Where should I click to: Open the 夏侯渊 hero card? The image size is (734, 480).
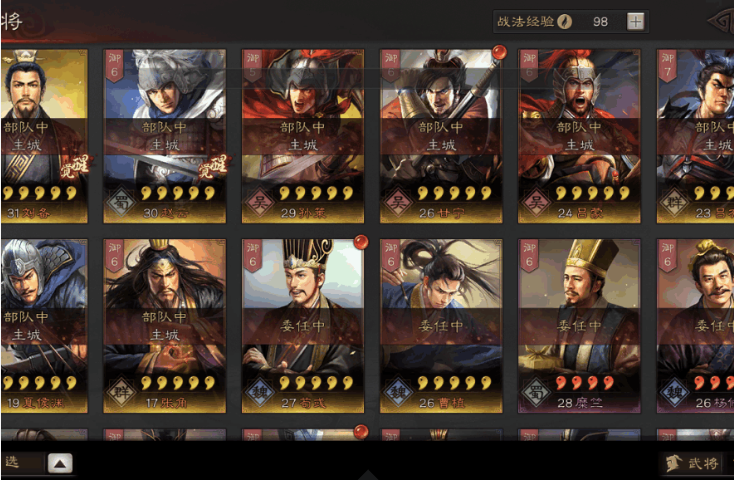(x=44, y=326)
